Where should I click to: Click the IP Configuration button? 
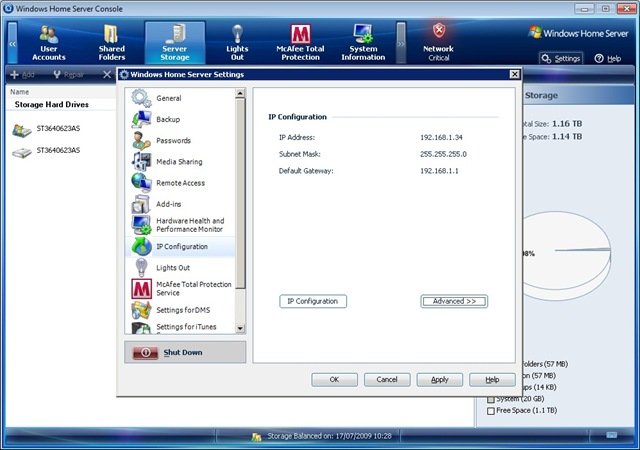click(313, 301)
